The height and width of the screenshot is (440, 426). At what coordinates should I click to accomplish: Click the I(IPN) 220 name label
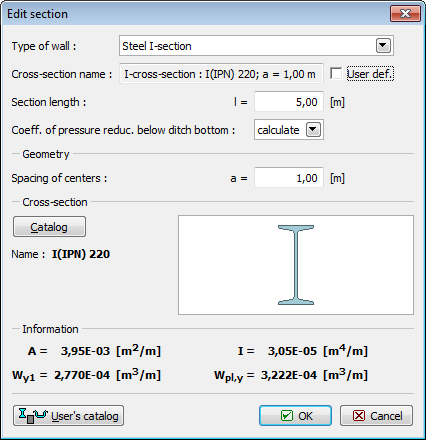tap(81, 254)
